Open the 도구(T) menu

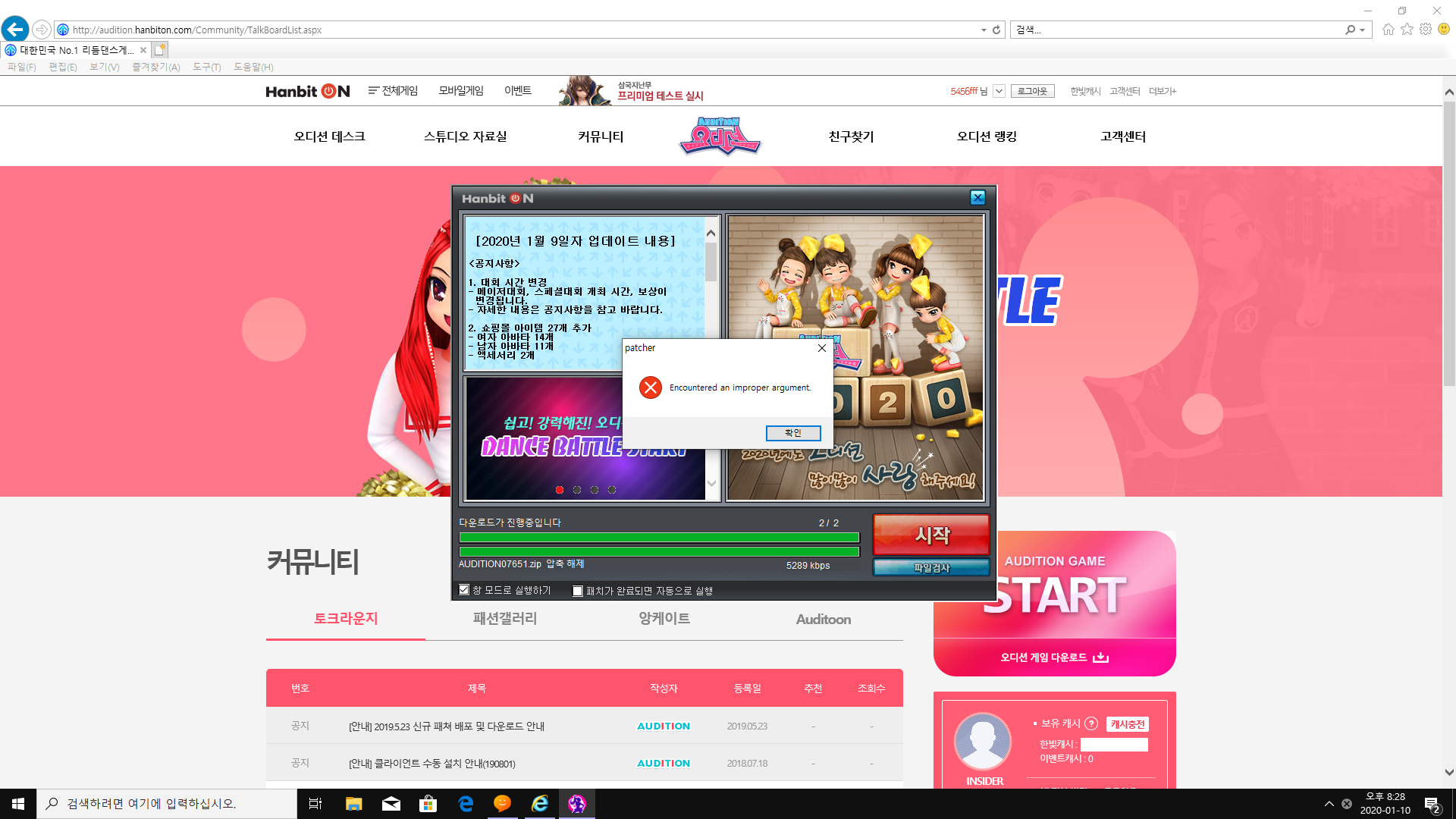tap(207, 67)
